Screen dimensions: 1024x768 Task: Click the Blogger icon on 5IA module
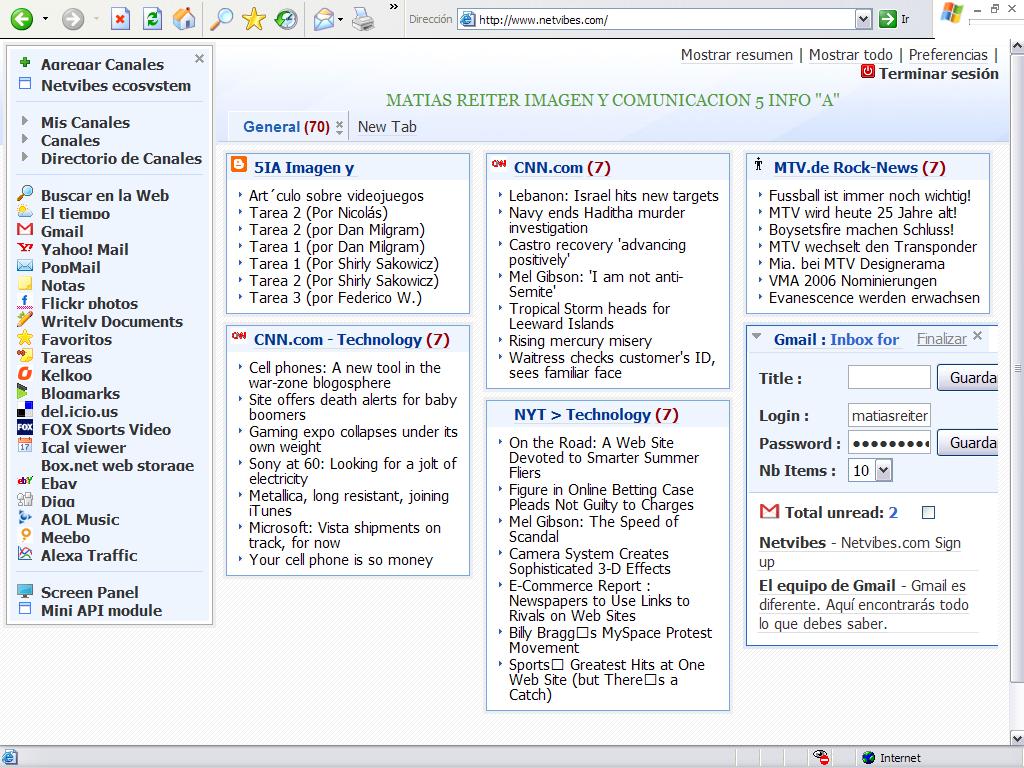(239, 165)
